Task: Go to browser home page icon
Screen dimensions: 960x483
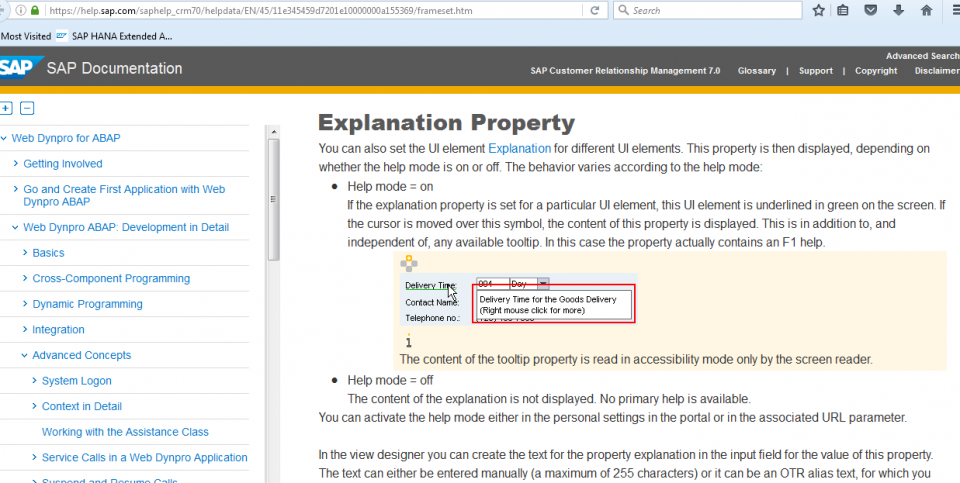Action: [926, 10]
